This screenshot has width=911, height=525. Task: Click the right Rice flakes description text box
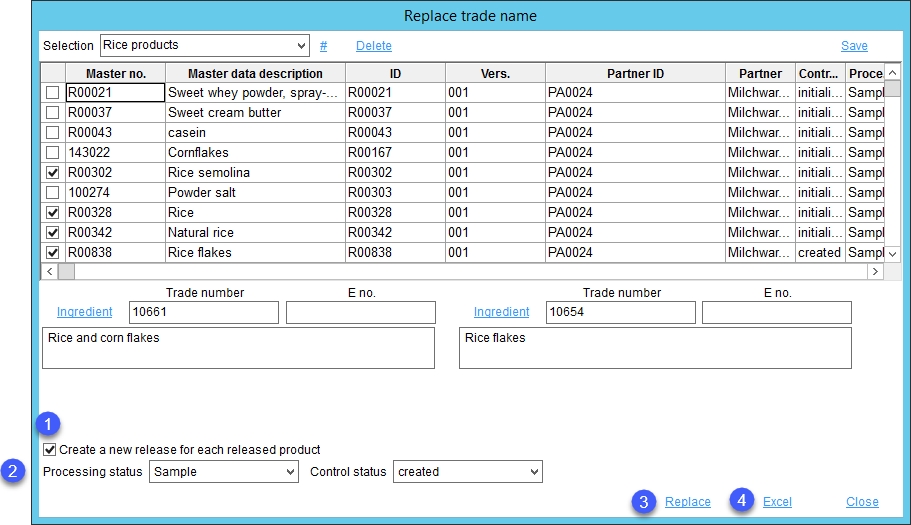(655, 348)
